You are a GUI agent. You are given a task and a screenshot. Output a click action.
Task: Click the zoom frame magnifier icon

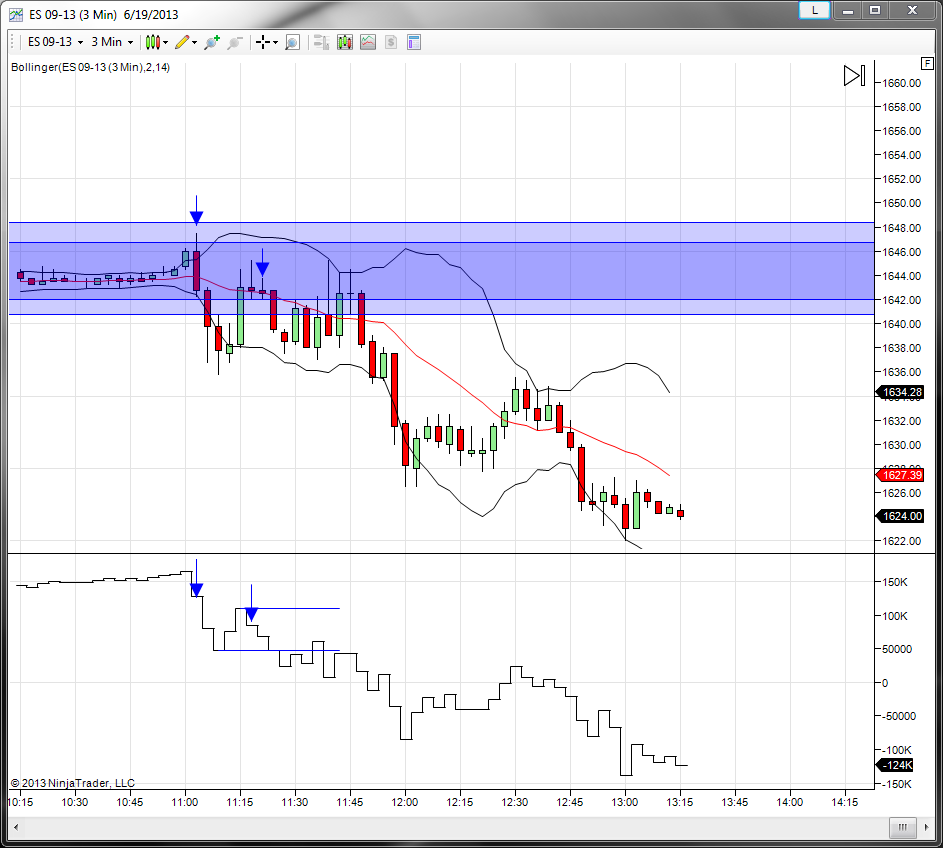(292, 42)
